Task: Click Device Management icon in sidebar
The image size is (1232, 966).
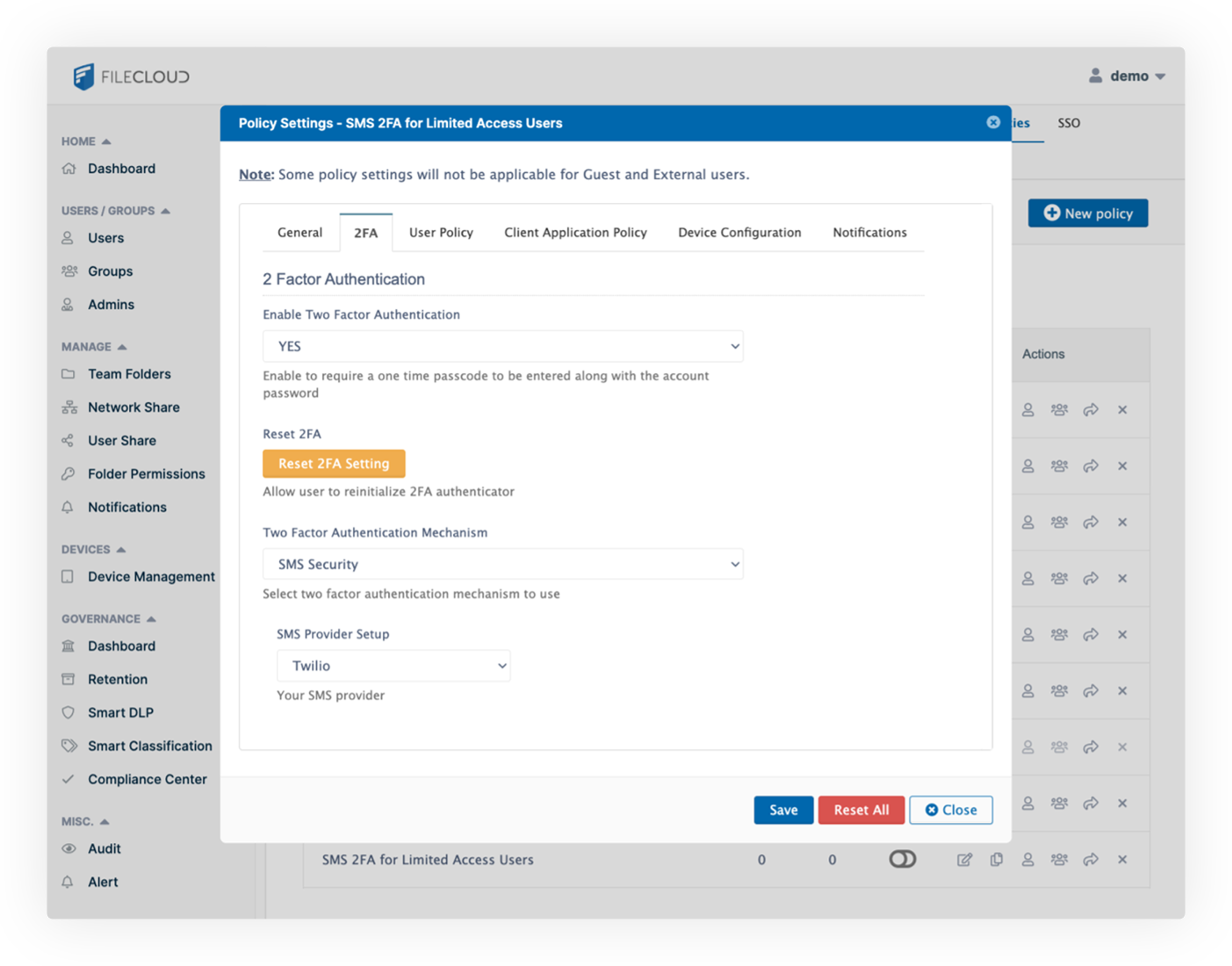Action: [68, 577]
